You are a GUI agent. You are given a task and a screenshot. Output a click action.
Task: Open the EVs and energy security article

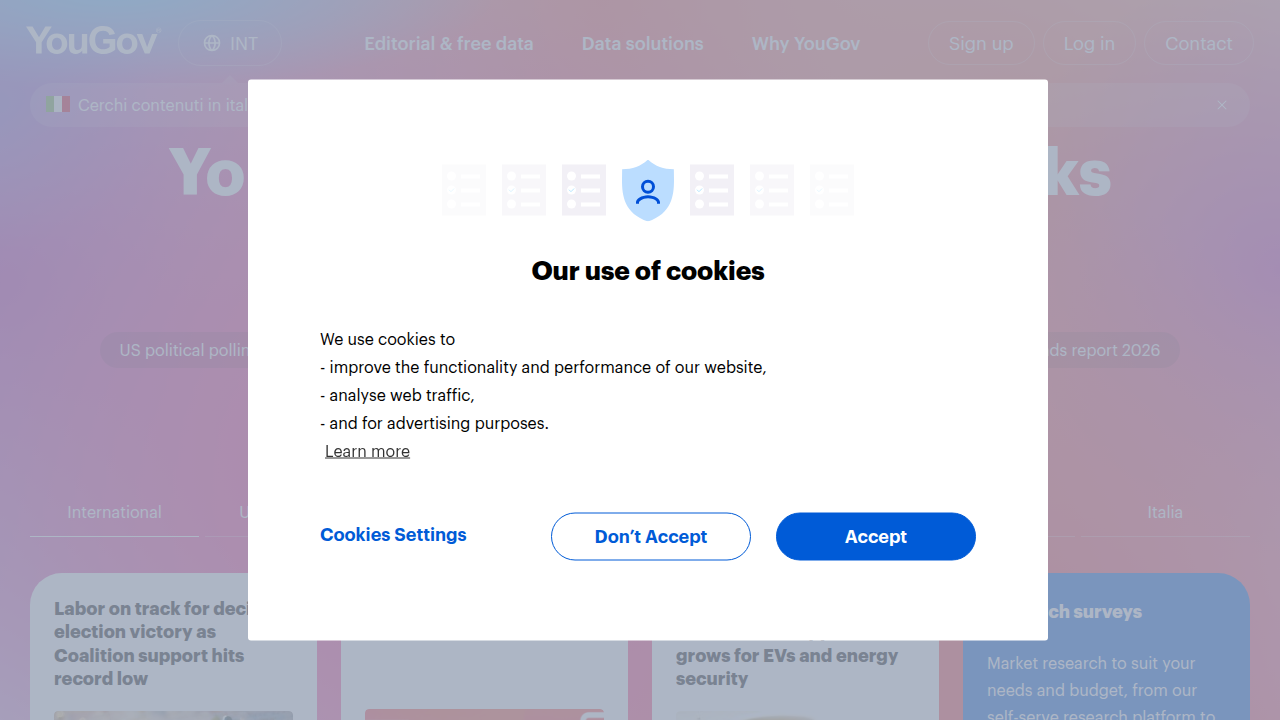(x=787, y=667)
